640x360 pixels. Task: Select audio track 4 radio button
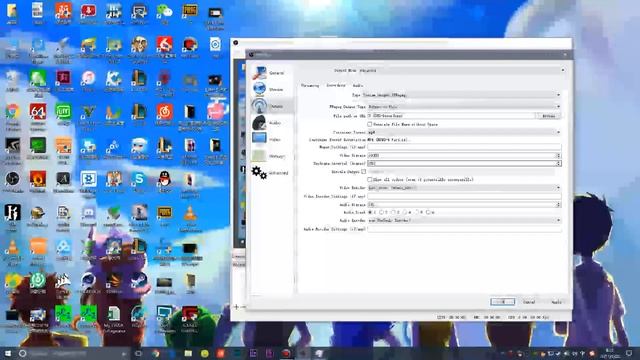click(405, 212)
